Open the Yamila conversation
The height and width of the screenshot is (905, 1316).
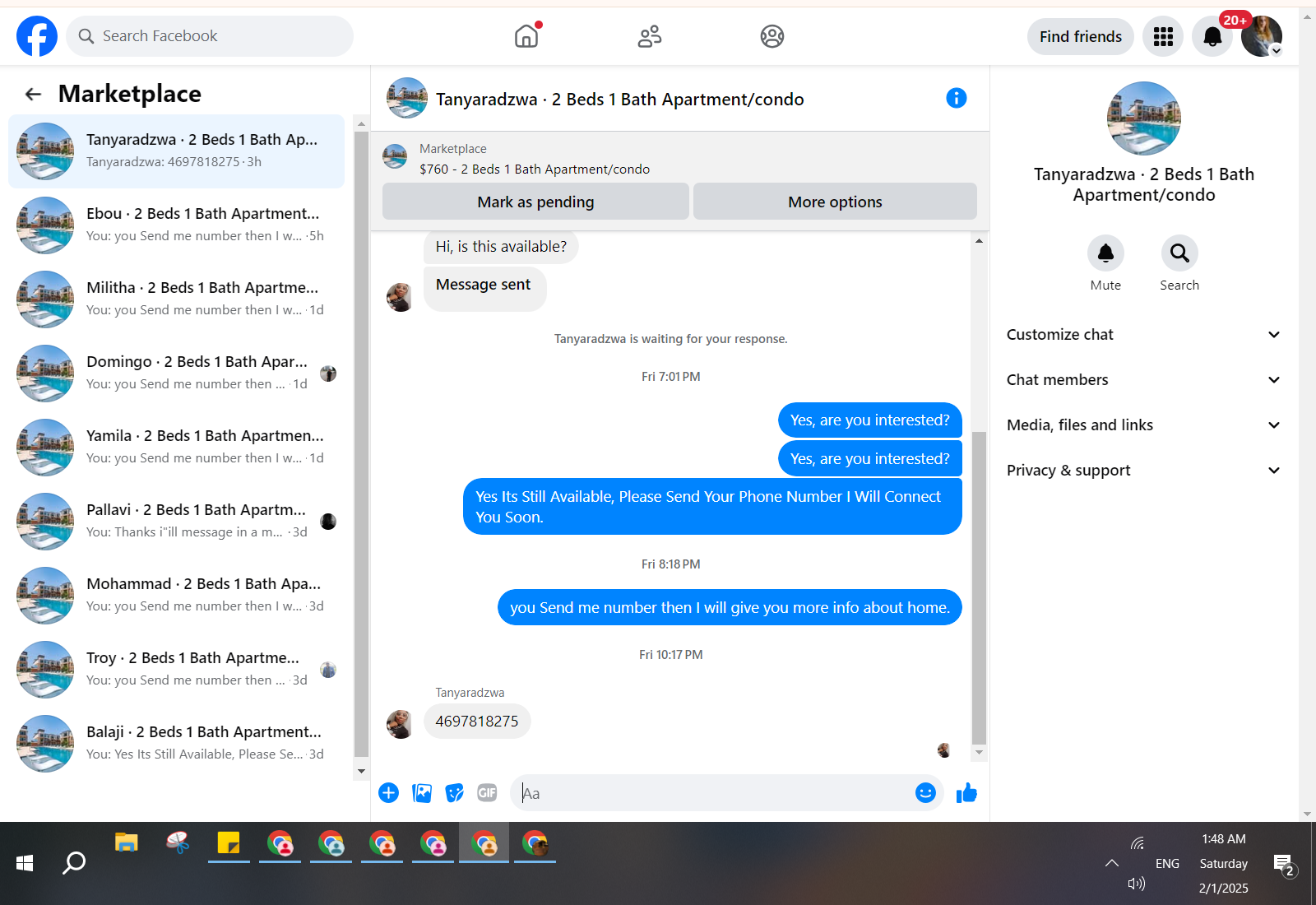pos(177,448)
